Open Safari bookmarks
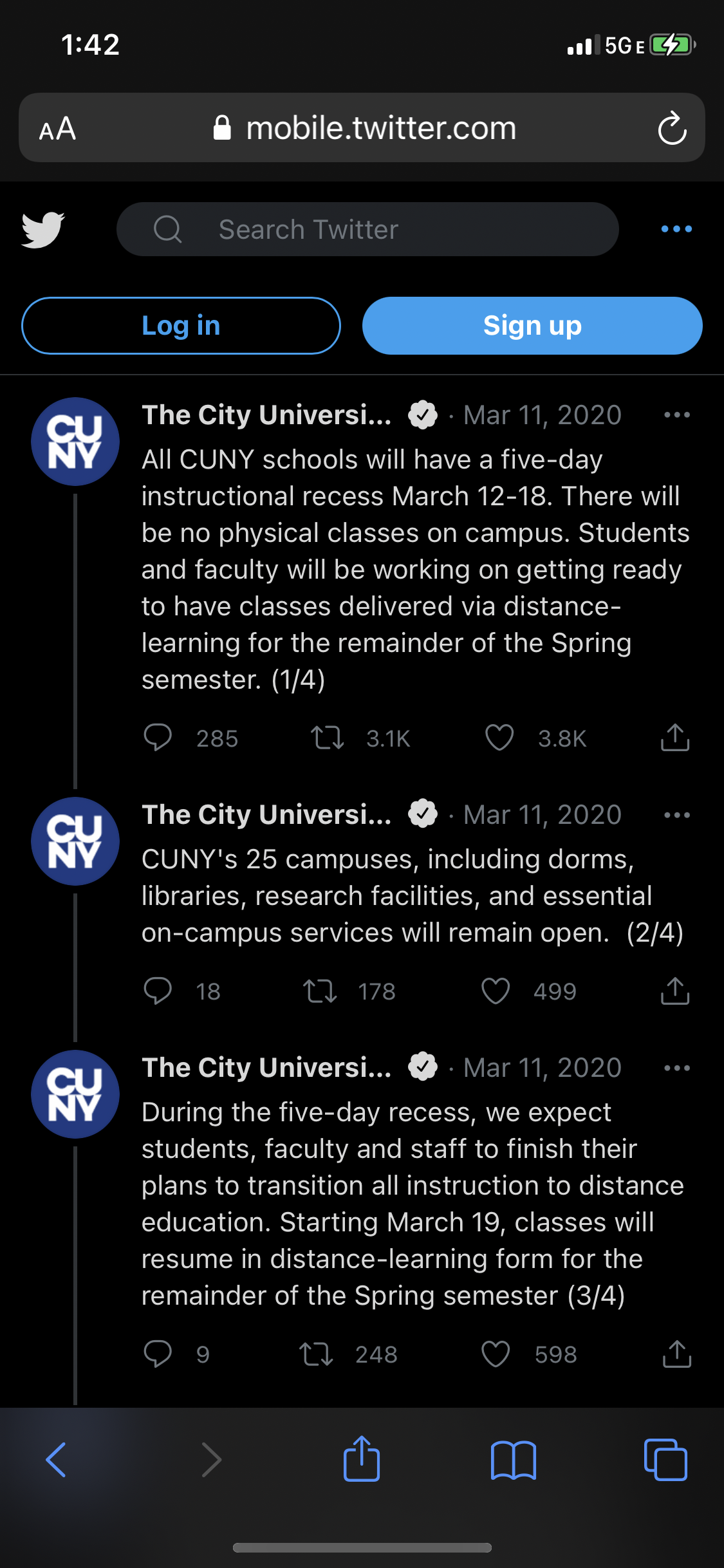Image resolution: width=724 pixels, height=1568 pixels. (x=513, y=1460)
